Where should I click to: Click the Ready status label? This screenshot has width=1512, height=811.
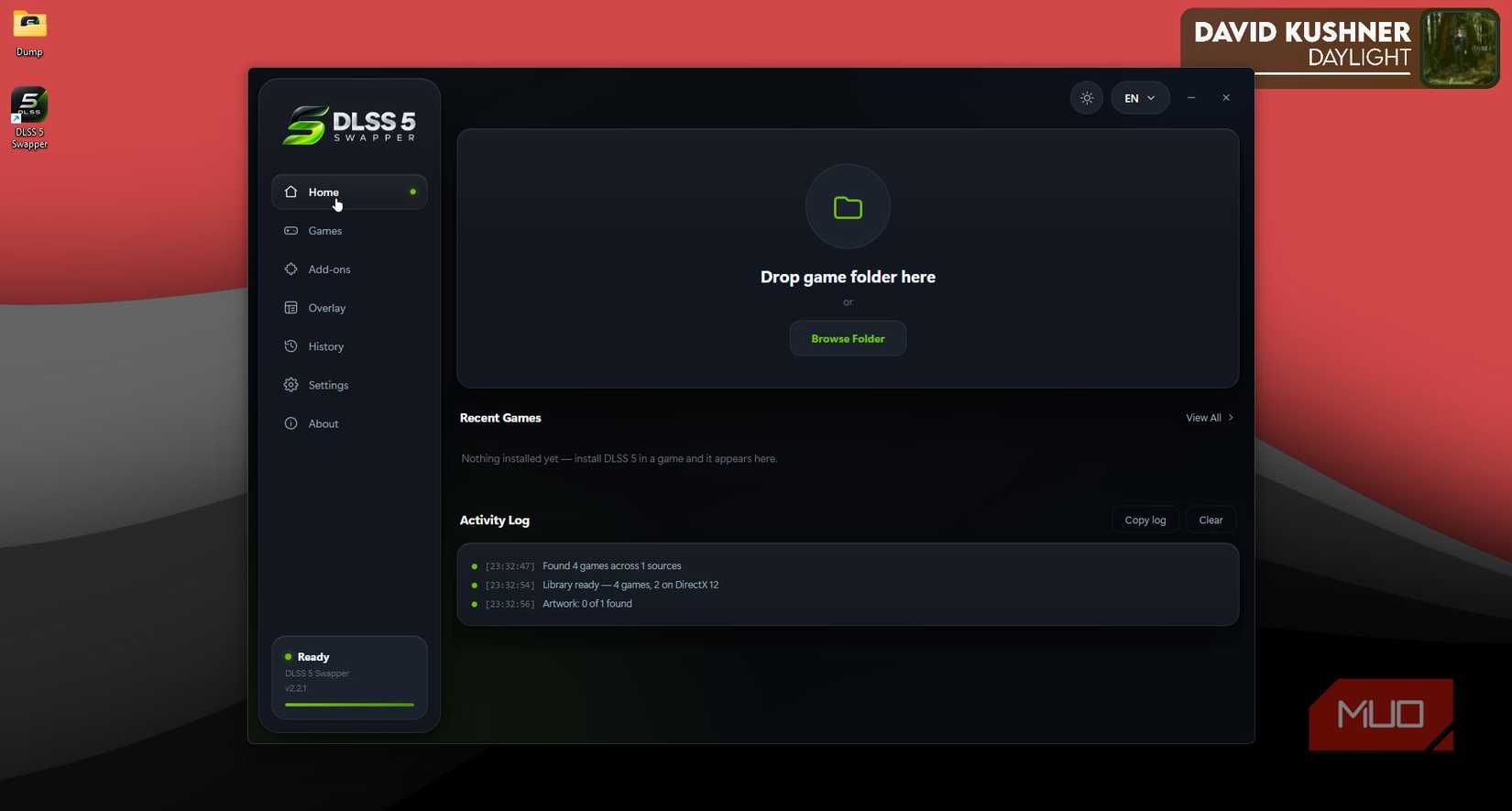(313, 657)
